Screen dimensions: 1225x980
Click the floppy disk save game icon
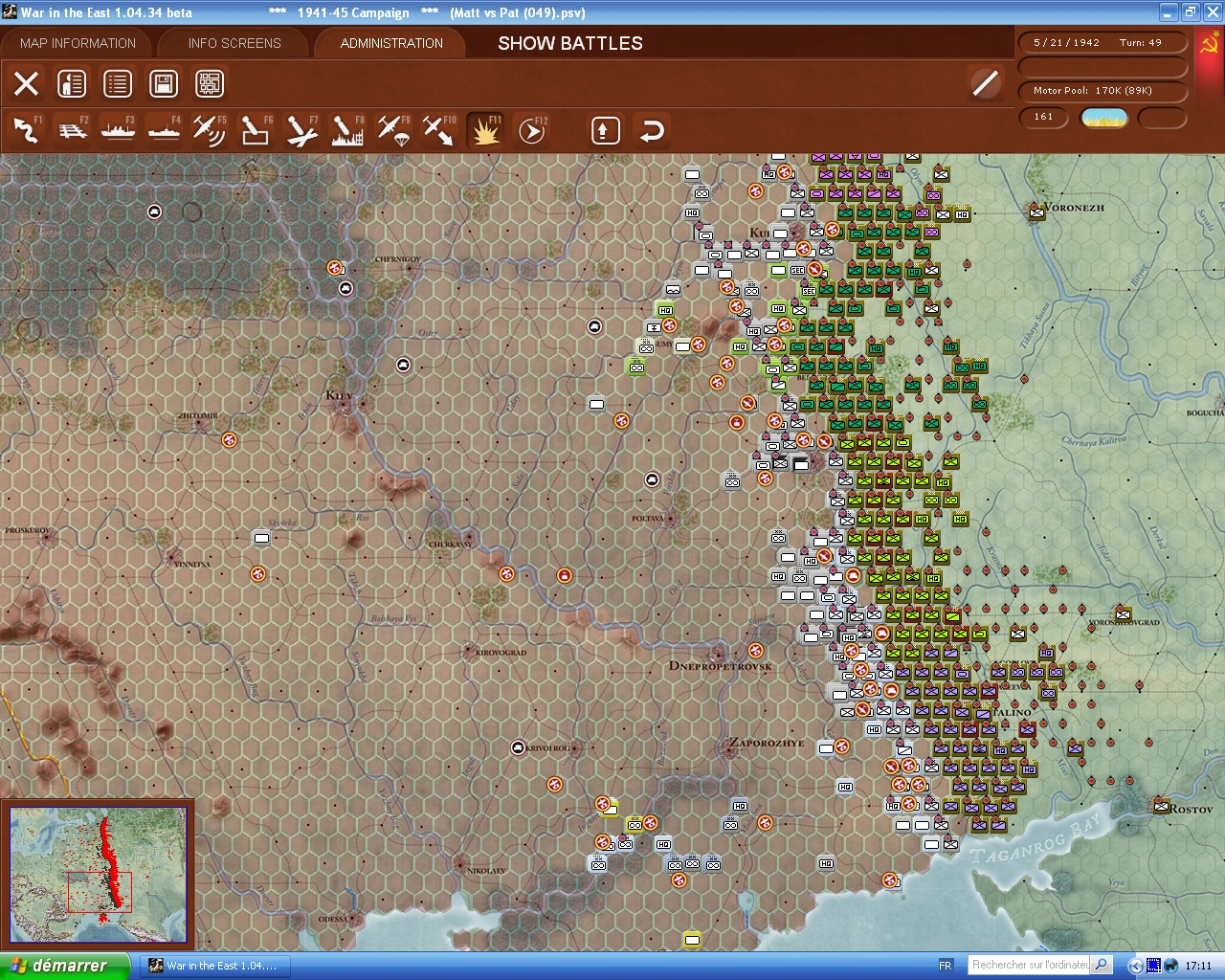point(164,84)
